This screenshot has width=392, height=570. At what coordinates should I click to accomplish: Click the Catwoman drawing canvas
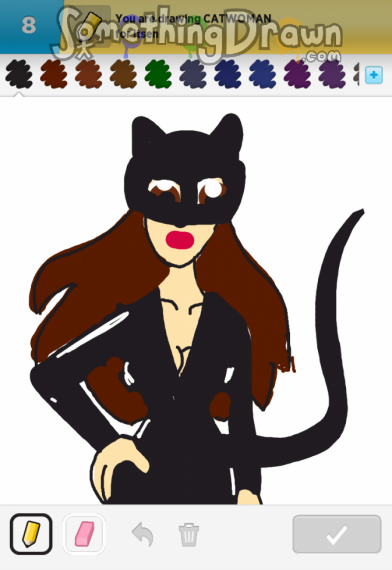tap(196, 301)
